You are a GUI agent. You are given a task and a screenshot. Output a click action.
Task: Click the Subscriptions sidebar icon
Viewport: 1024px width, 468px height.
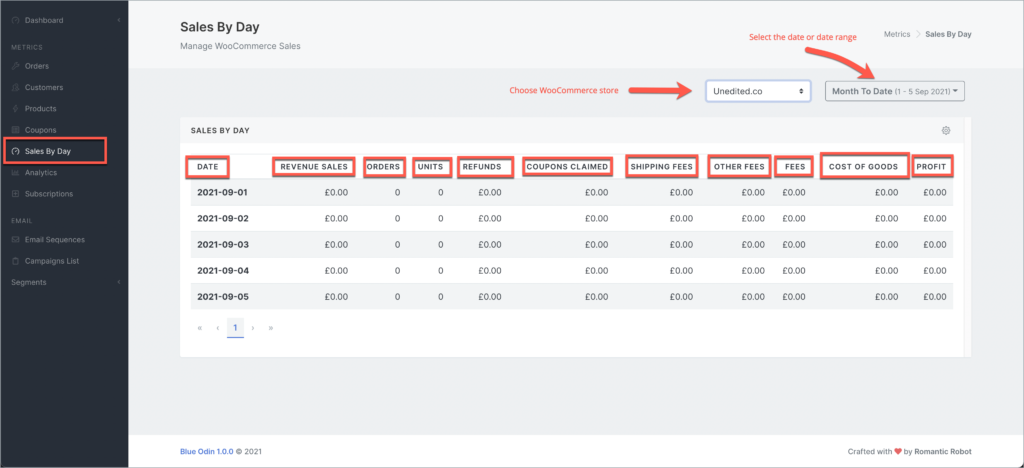(15, 194)
